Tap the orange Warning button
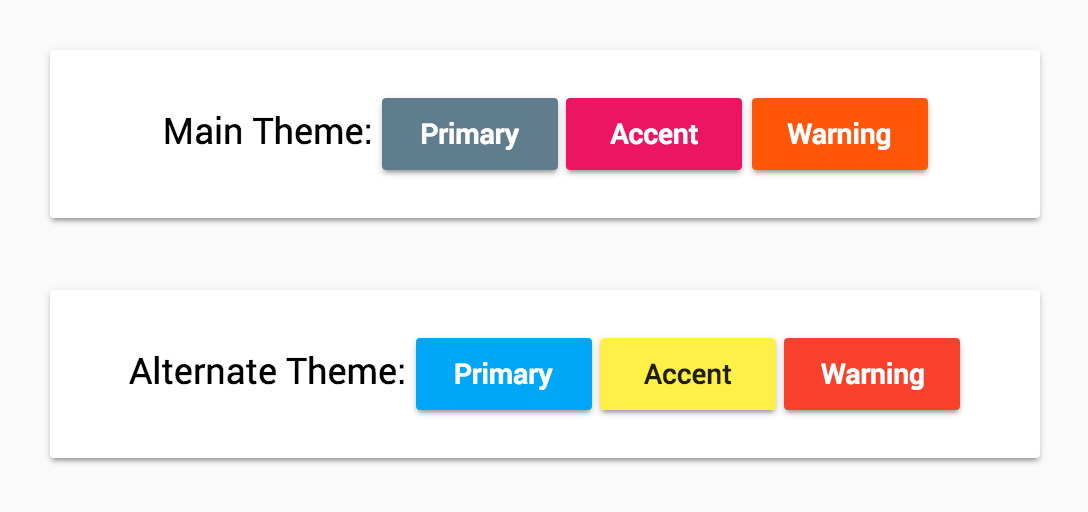 point(839,134)
